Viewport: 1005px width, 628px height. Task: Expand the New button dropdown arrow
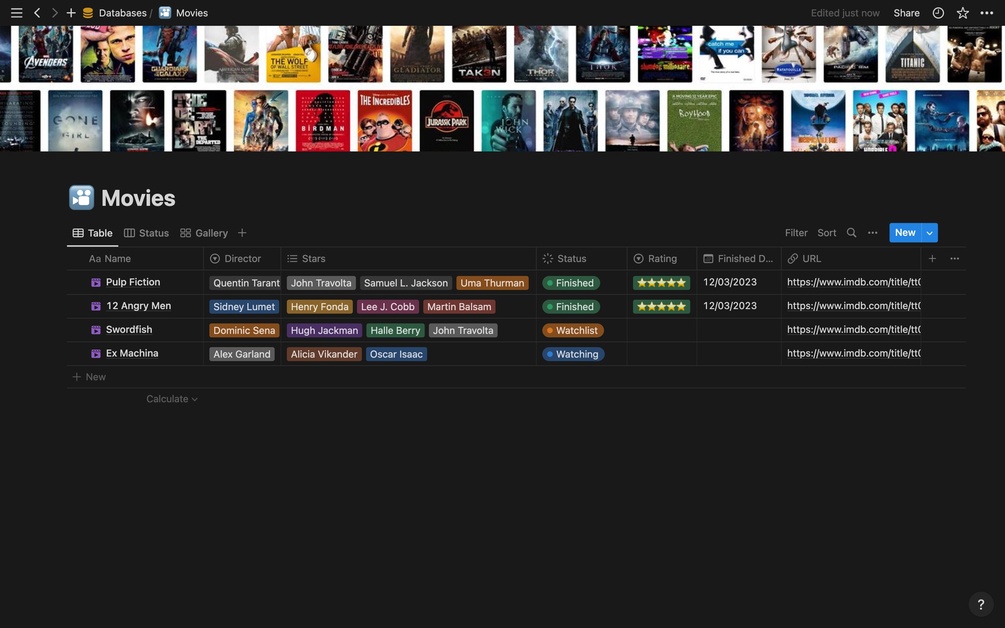coord(929,233)
